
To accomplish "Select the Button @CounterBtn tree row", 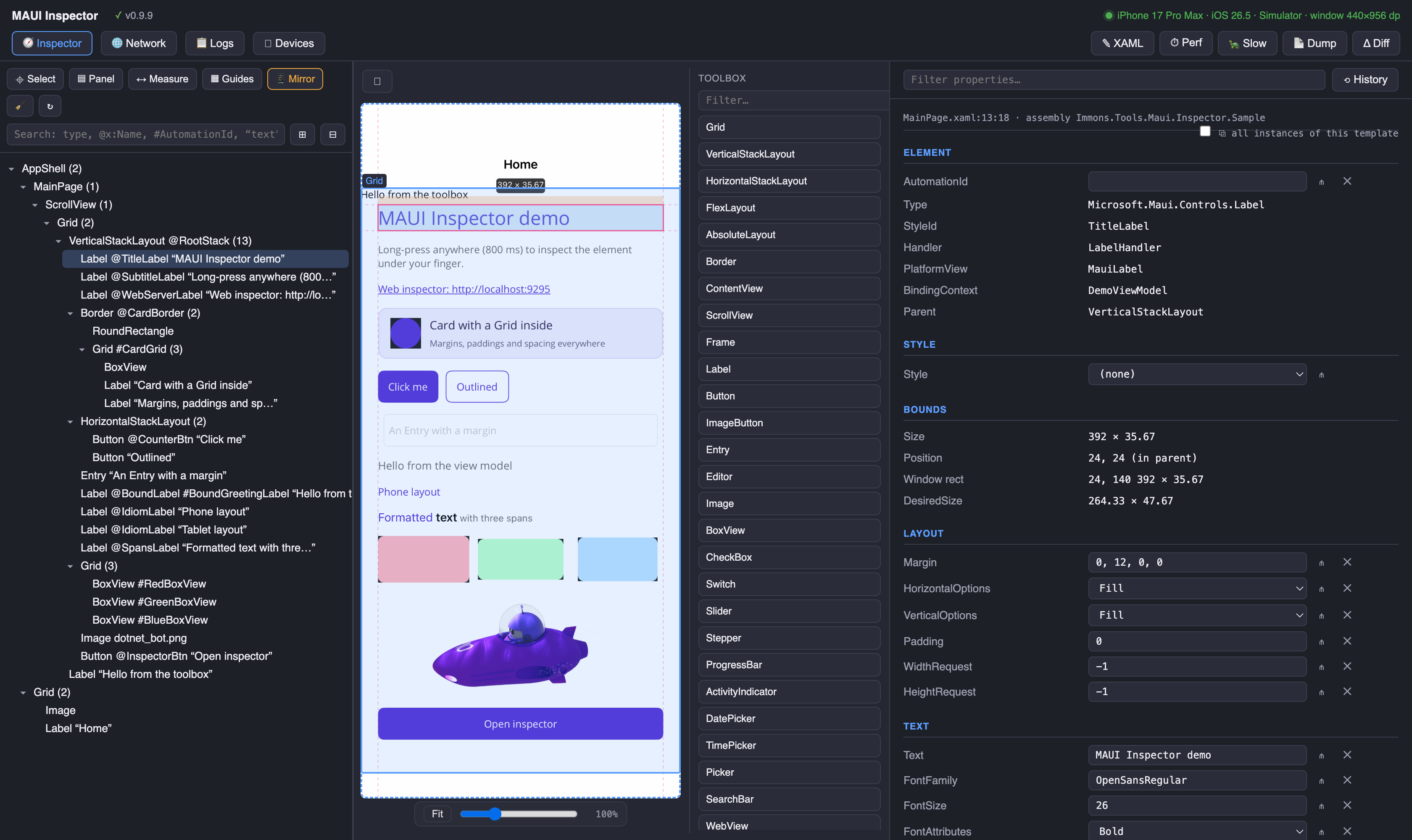I will point(169,440).
